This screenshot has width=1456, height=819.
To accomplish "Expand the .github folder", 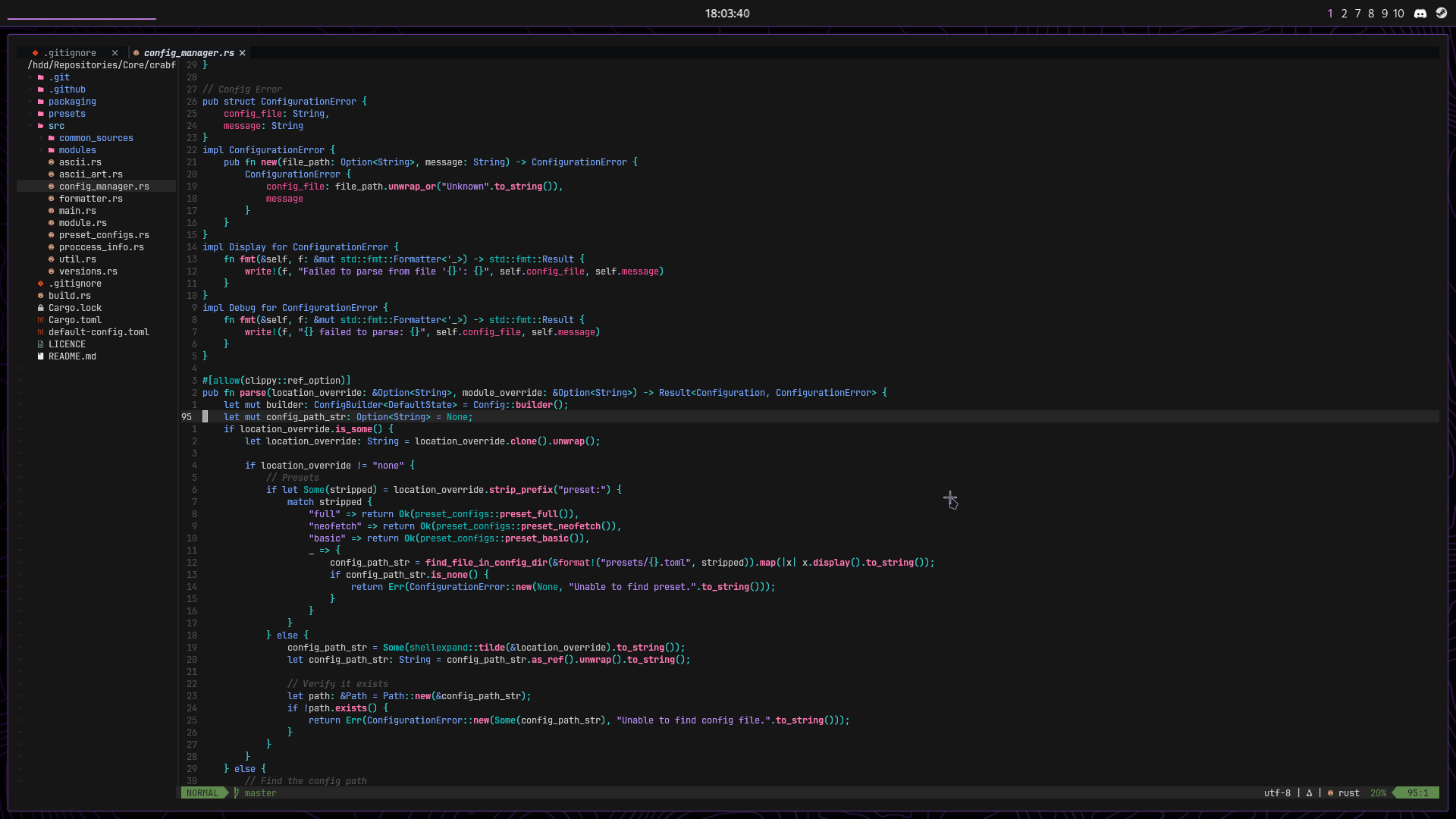I will [x=67, y=89].
